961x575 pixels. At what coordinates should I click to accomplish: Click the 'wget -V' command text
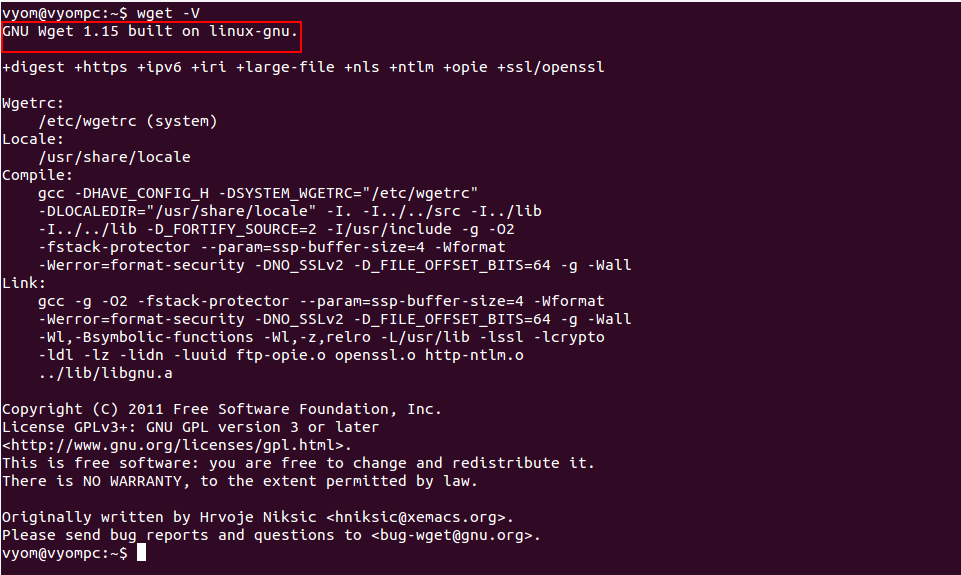169,13
